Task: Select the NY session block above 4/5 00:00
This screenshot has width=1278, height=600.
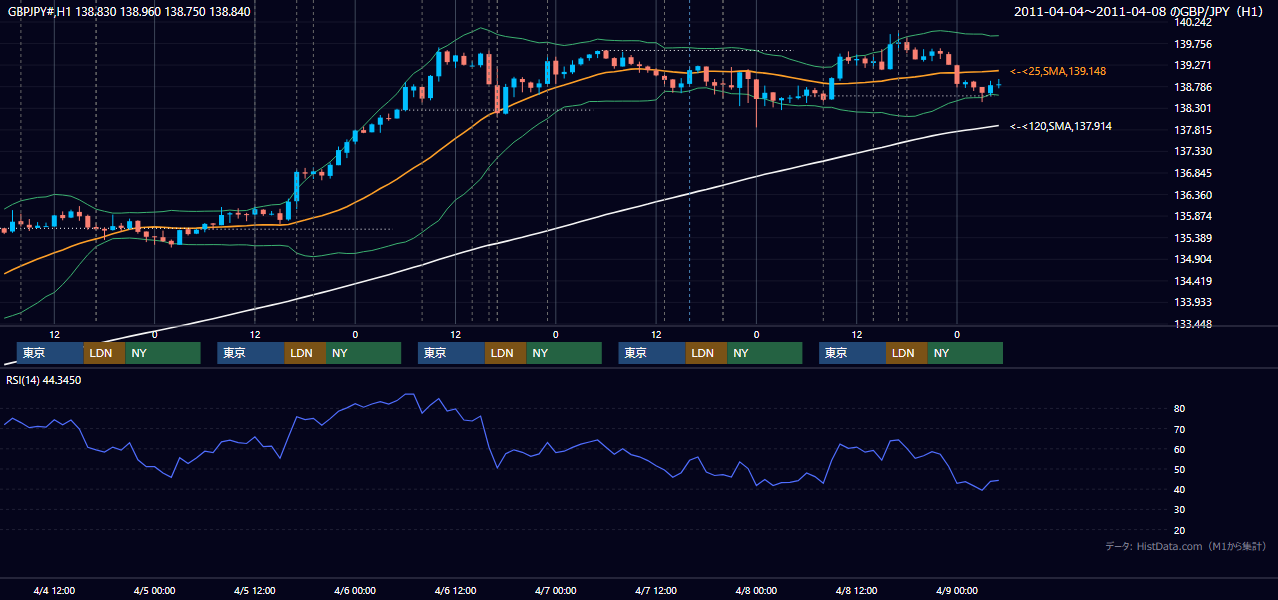Action: [x=163, y=353]
